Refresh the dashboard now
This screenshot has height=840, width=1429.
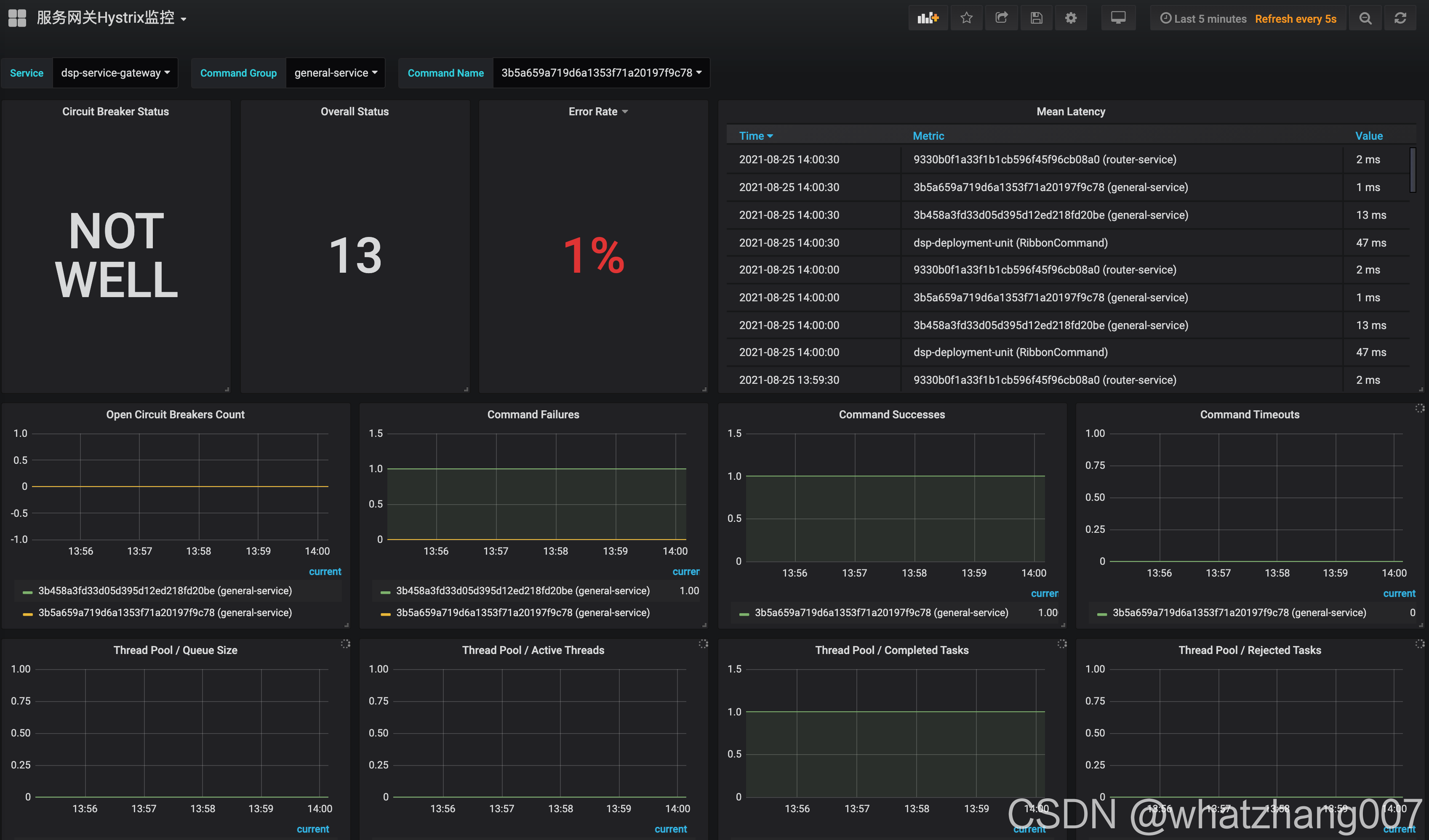click(1400, 18)
